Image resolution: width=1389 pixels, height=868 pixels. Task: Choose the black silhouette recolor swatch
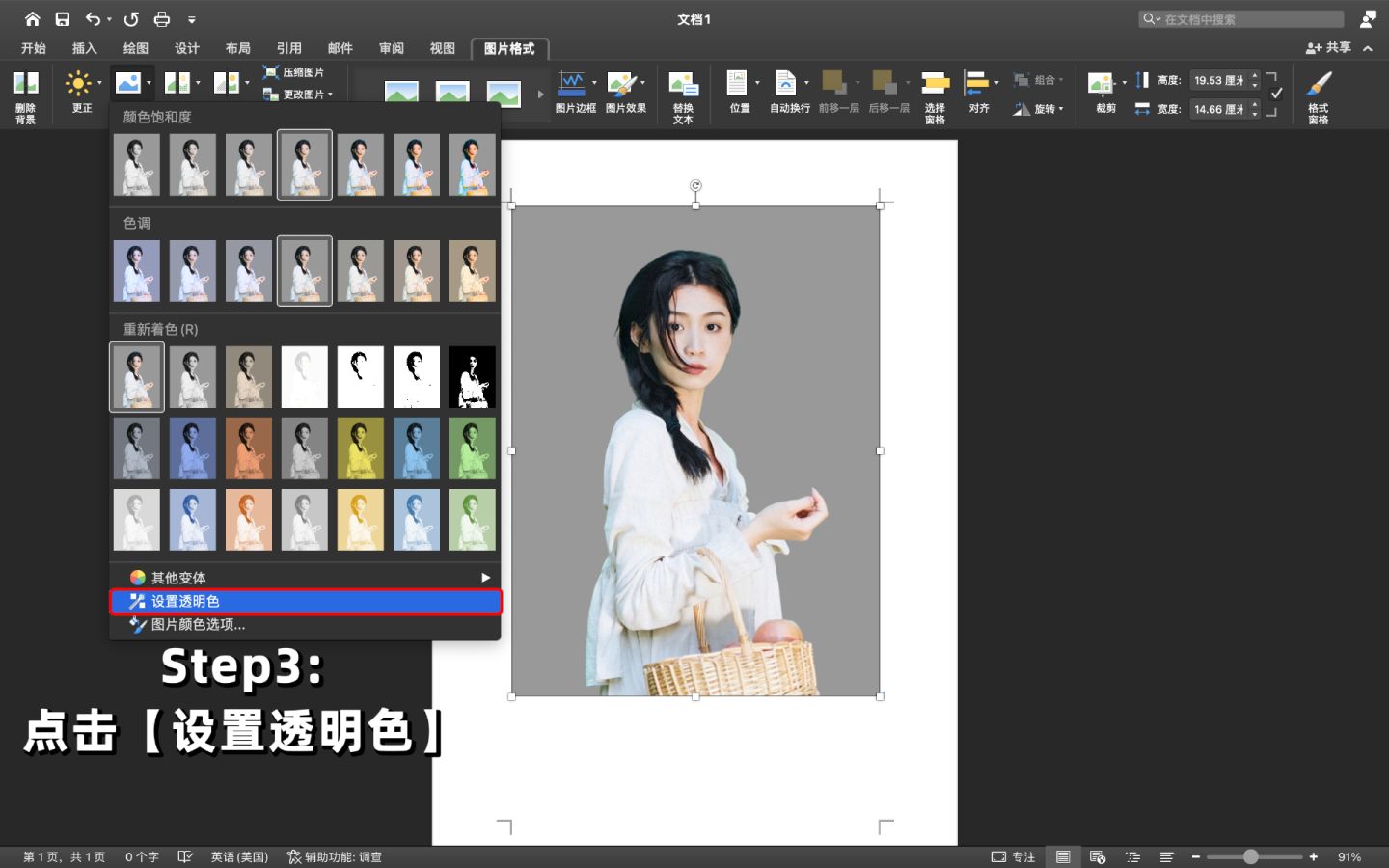tap(473, 377)
